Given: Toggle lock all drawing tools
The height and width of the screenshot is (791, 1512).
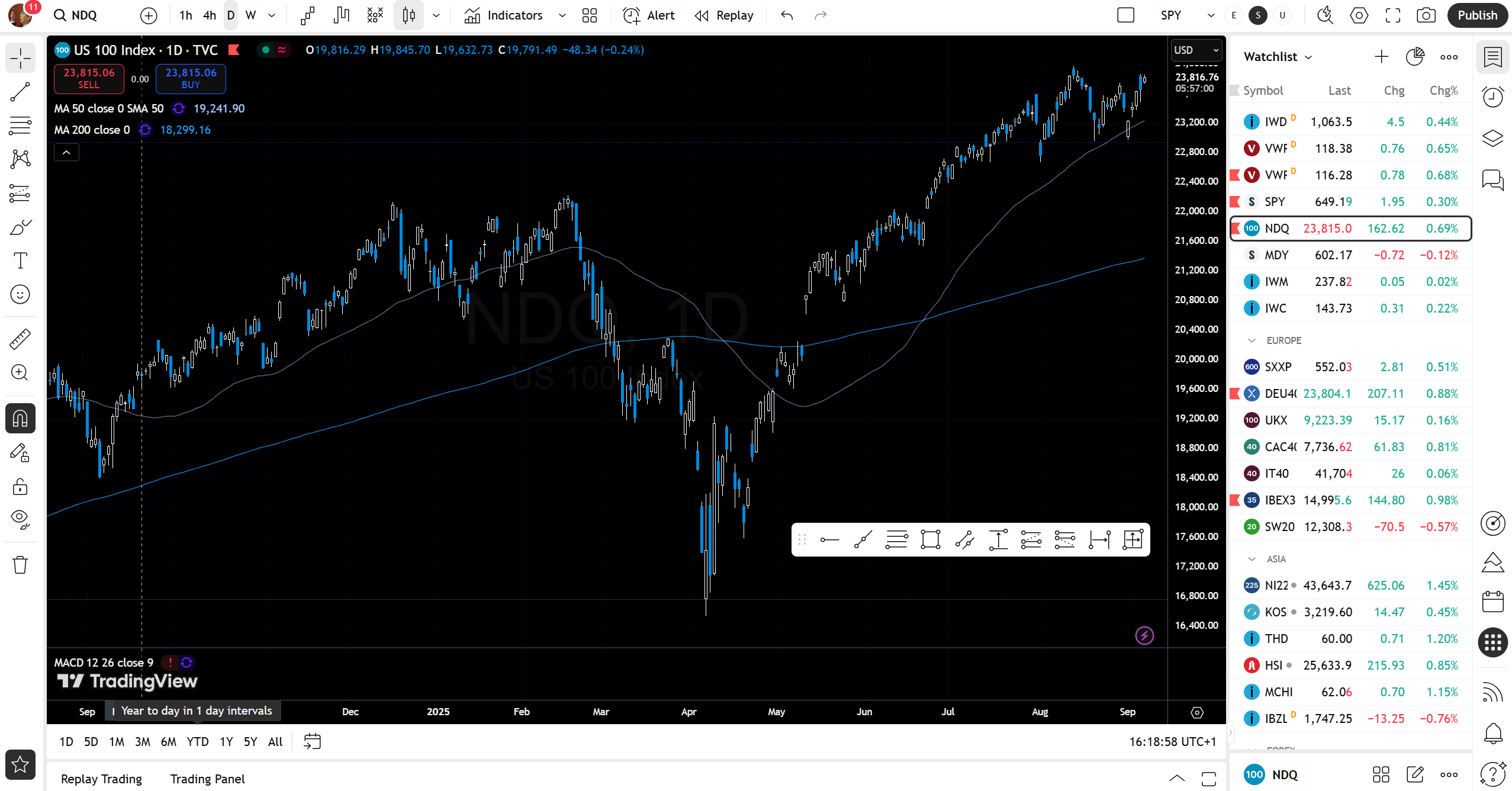Looking at the screenshot, I should click(x=20, y=487).
